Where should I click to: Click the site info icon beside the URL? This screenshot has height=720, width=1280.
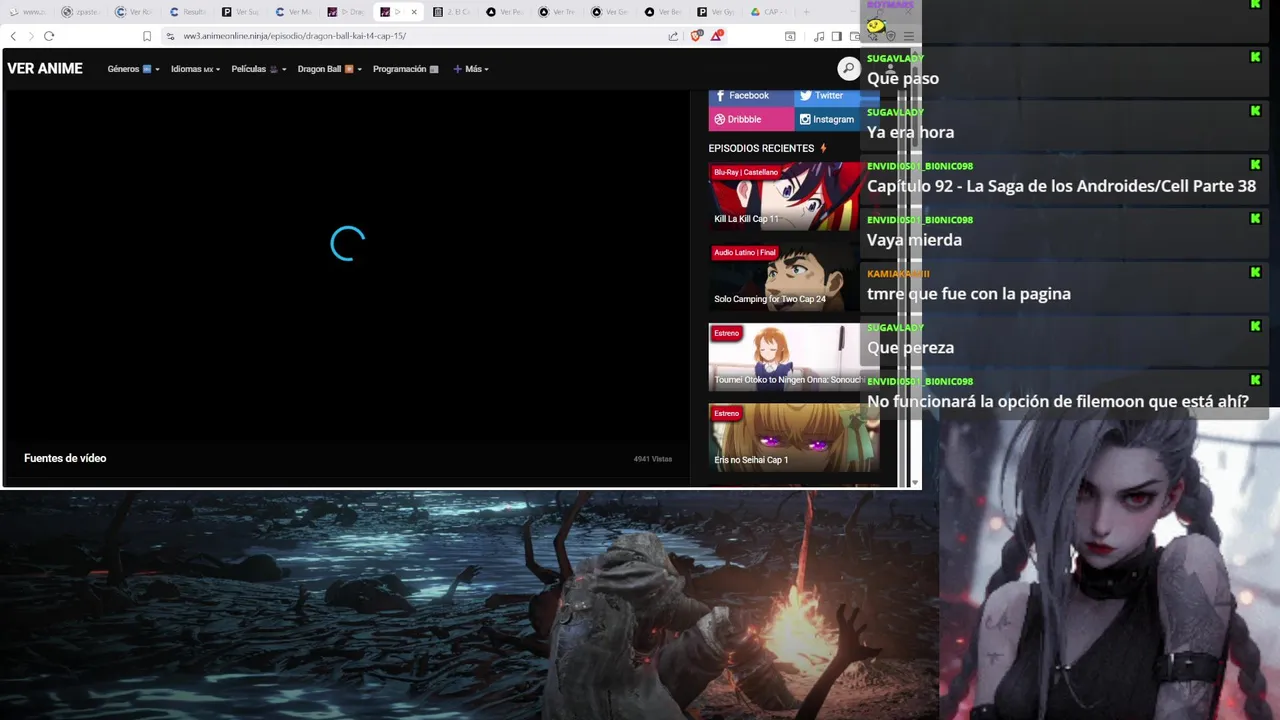(171, 36)
